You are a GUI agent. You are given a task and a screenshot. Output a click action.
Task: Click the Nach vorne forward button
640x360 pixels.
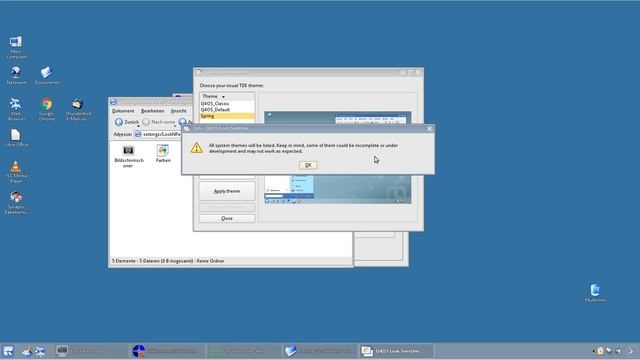159,122
